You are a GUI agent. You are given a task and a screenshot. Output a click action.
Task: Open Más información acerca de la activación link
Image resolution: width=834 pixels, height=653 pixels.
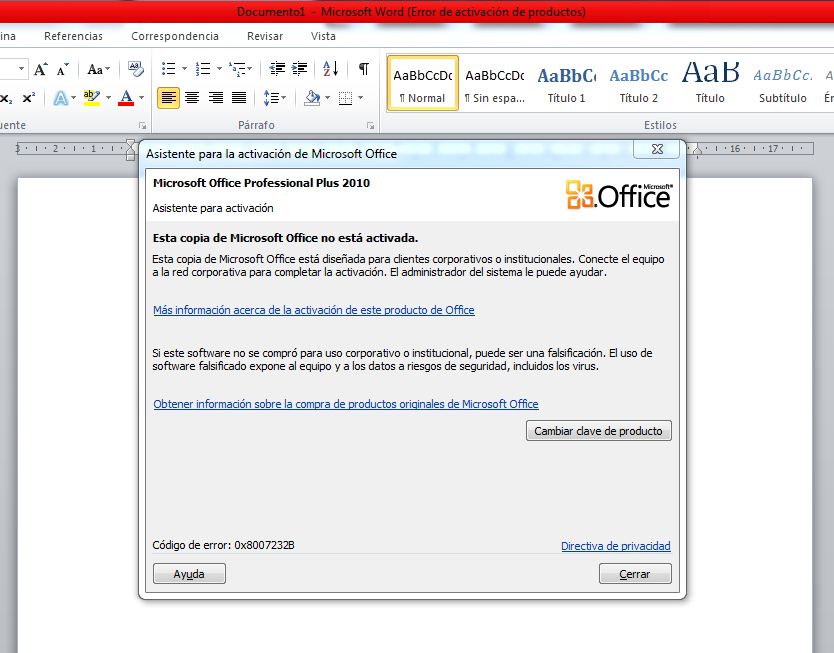pyautogui.click(x=314, y=310)
